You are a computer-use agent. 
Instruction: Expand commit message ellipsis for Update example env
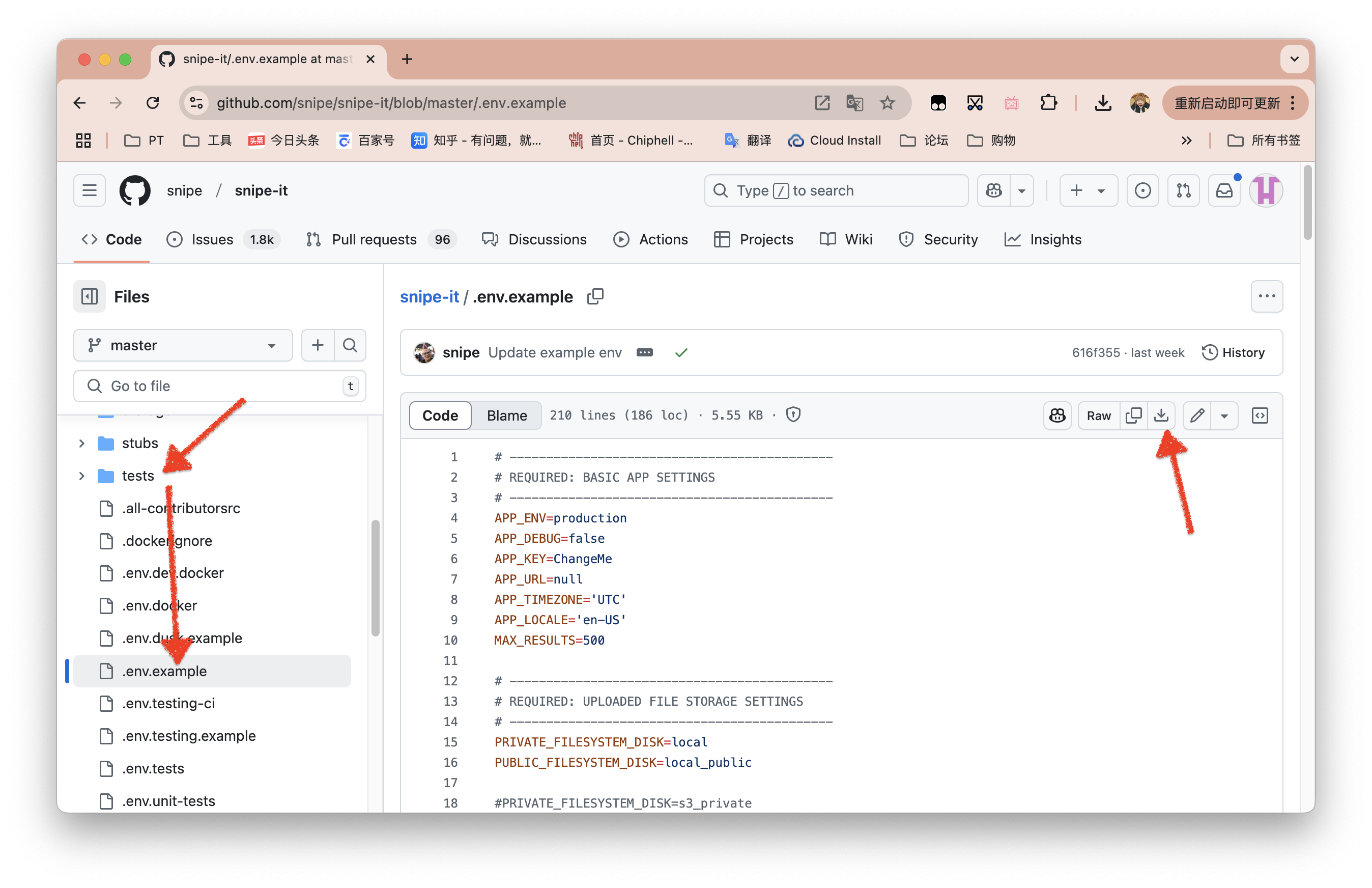coord(644,352)
